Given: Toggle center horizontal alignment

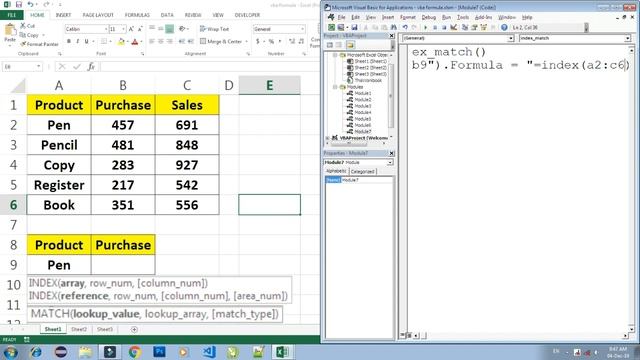Looking at the screenshot, I should pos(160,41).
